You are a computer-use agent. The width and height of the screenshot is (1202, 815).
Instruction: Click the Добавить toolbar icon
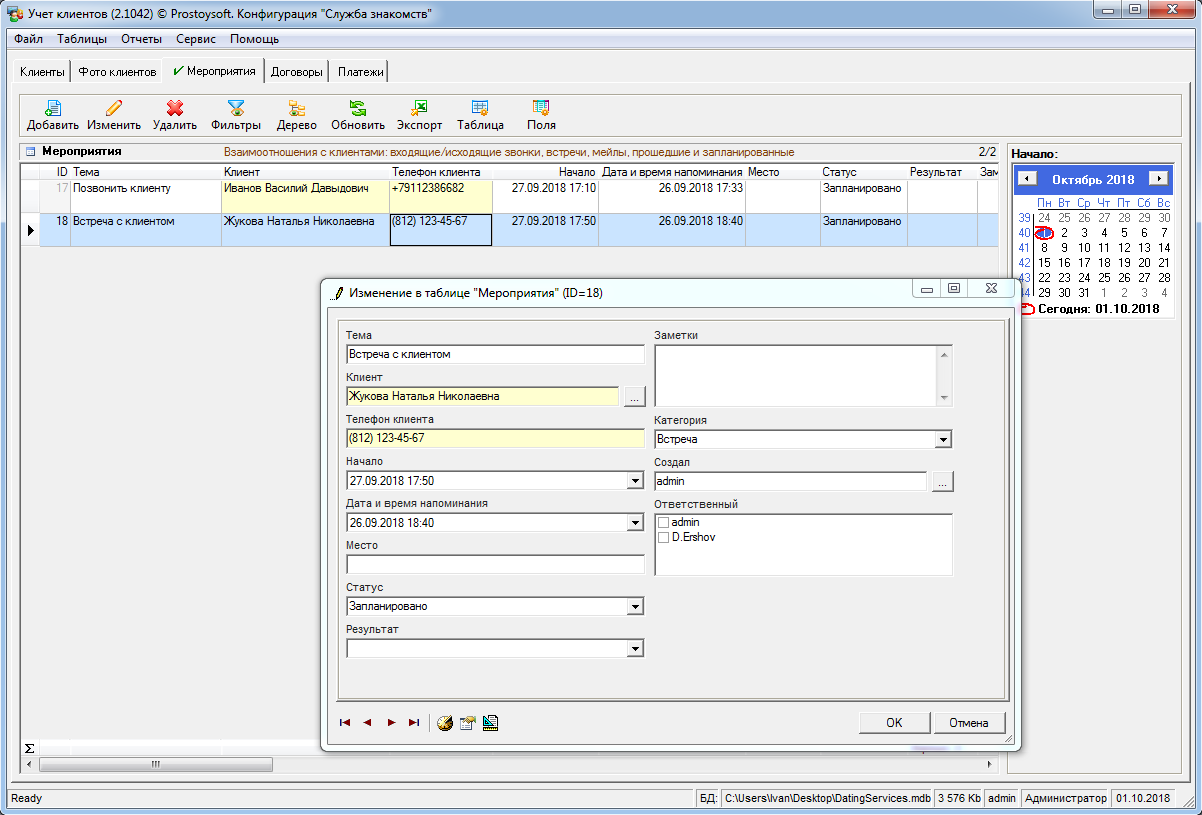point(52,108)
